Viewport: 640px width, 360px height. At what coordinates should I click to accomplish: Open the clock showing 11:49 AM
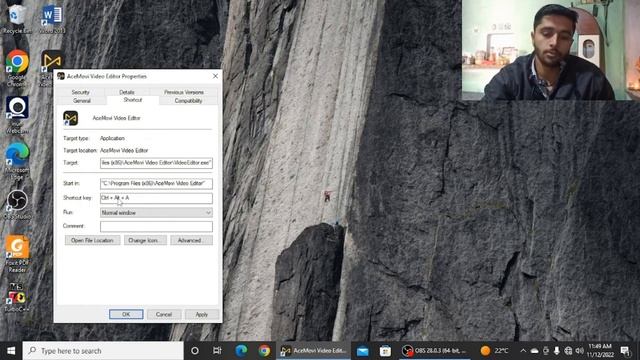pos(600,351)
